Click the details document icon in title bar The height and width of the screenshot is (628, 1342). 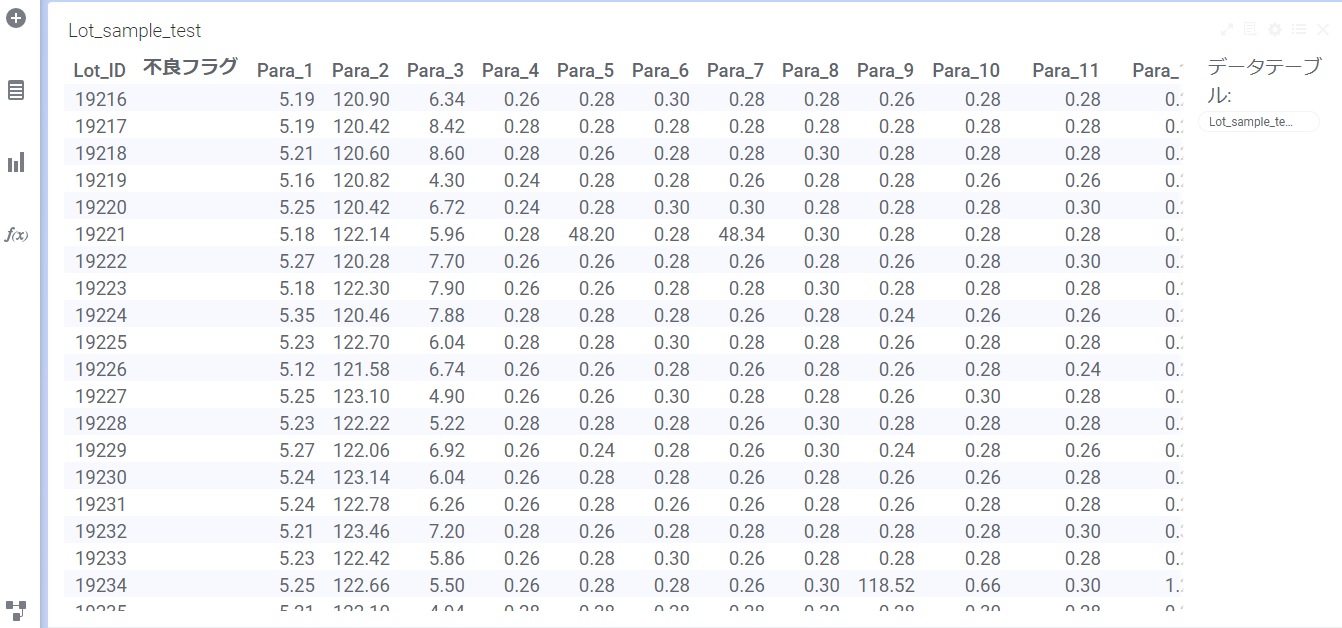click(1251, 30)
